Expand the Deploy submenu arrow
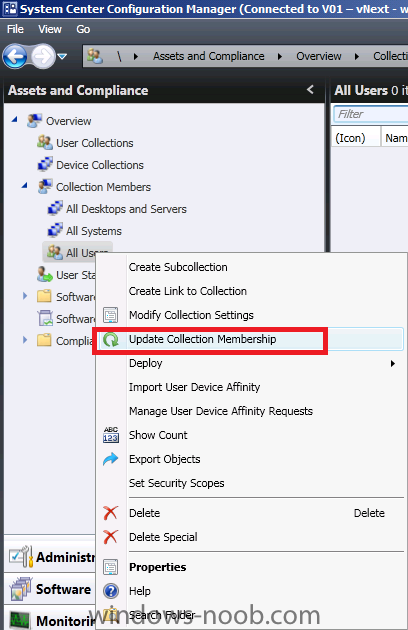408x630 pixels. click(x=393, y=364)
